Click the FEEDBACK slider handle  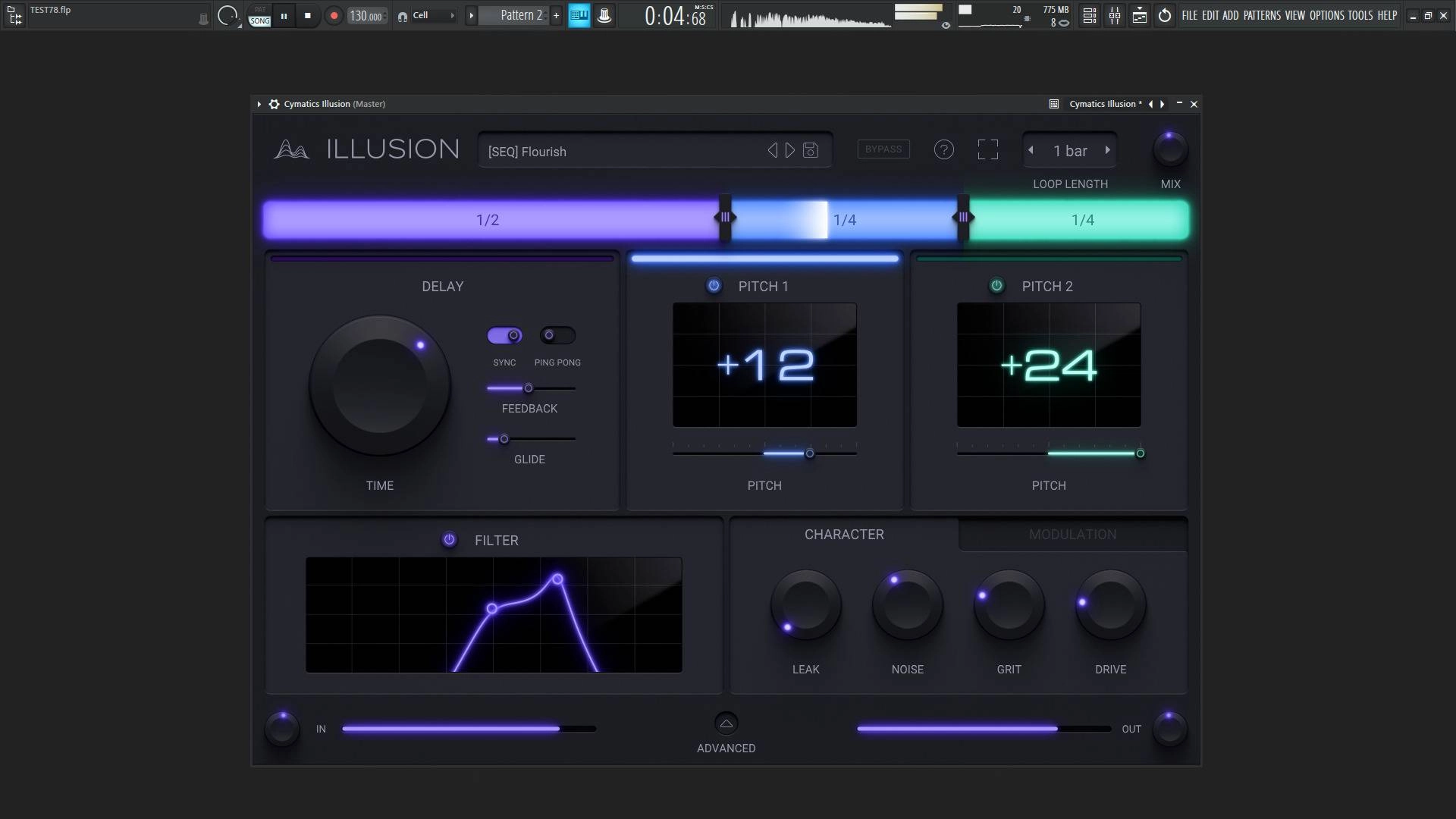[529, 388]
